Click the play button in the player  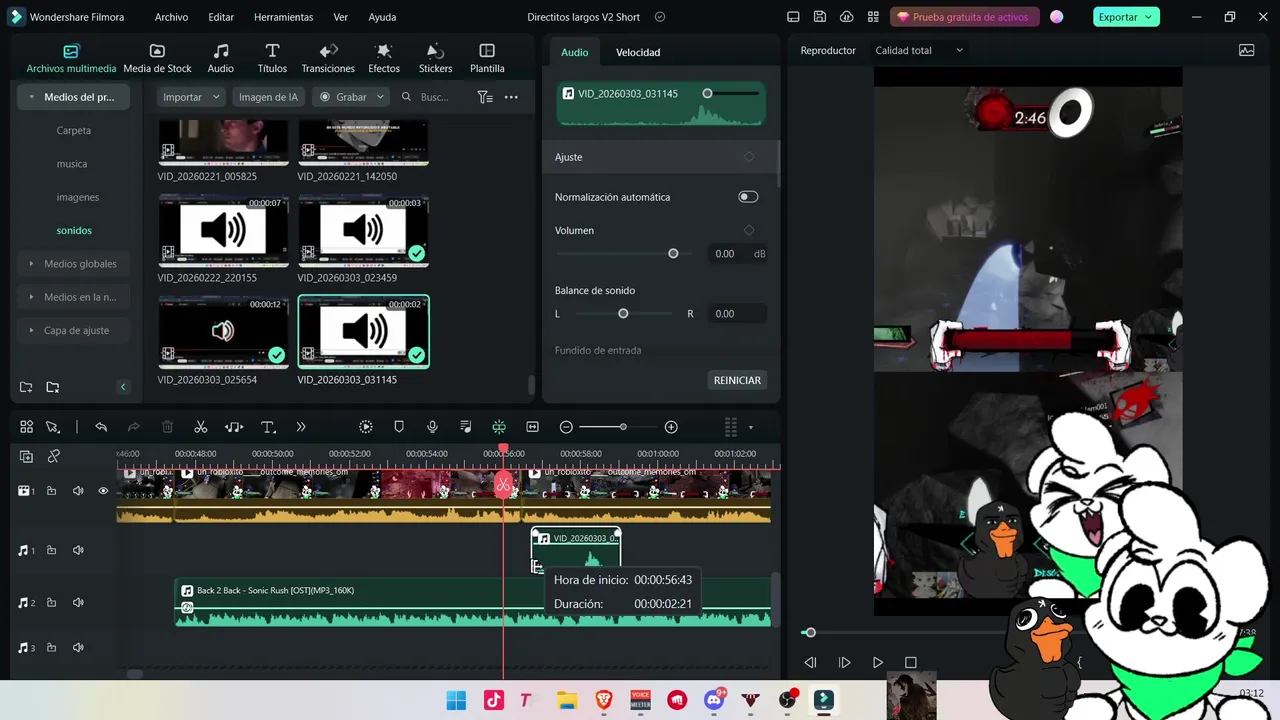(x=877, y=662)
